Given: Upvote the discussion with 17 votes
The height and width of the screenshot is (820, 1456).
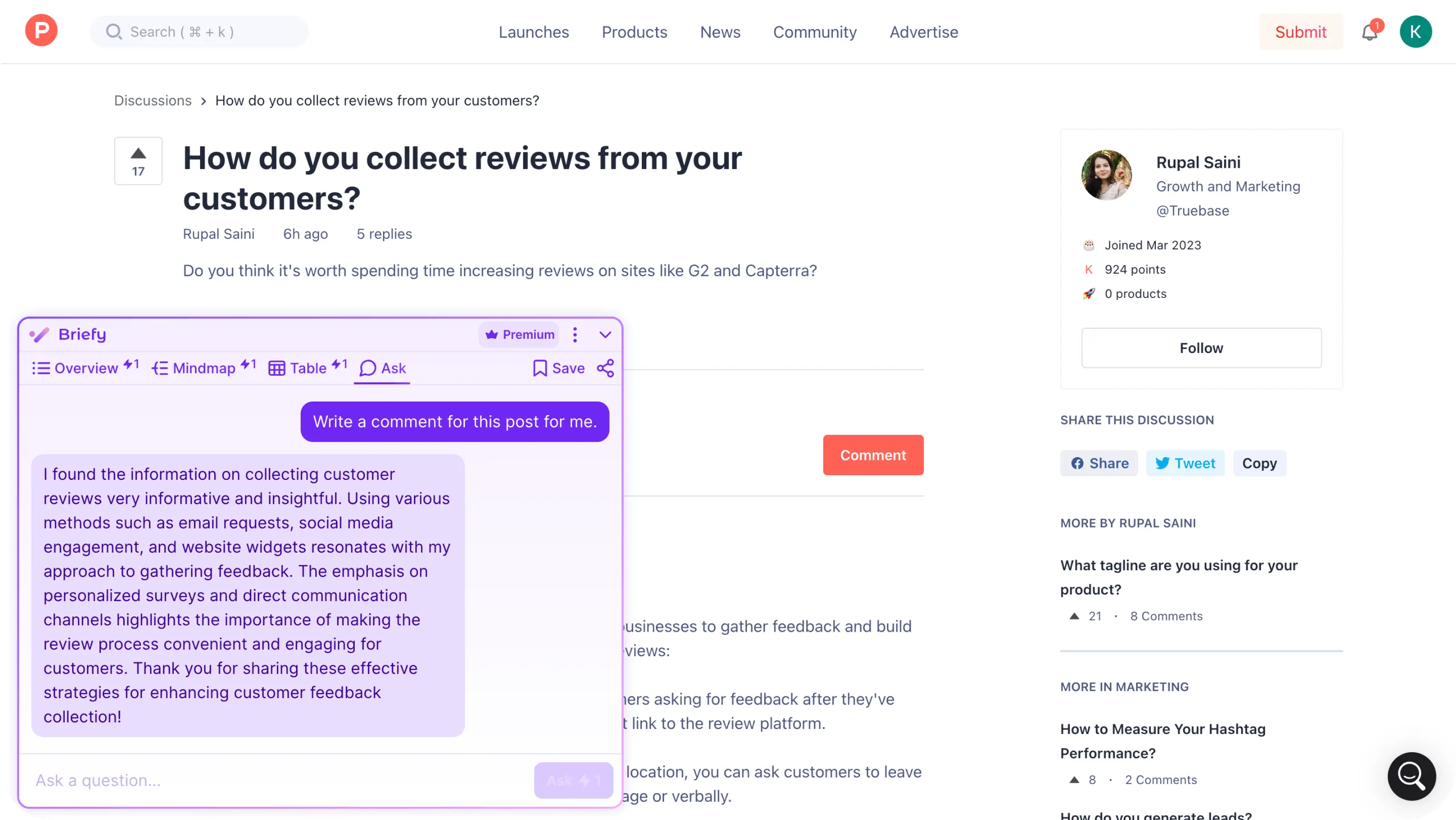Looking at the screenshot, I should pos(138,161).
